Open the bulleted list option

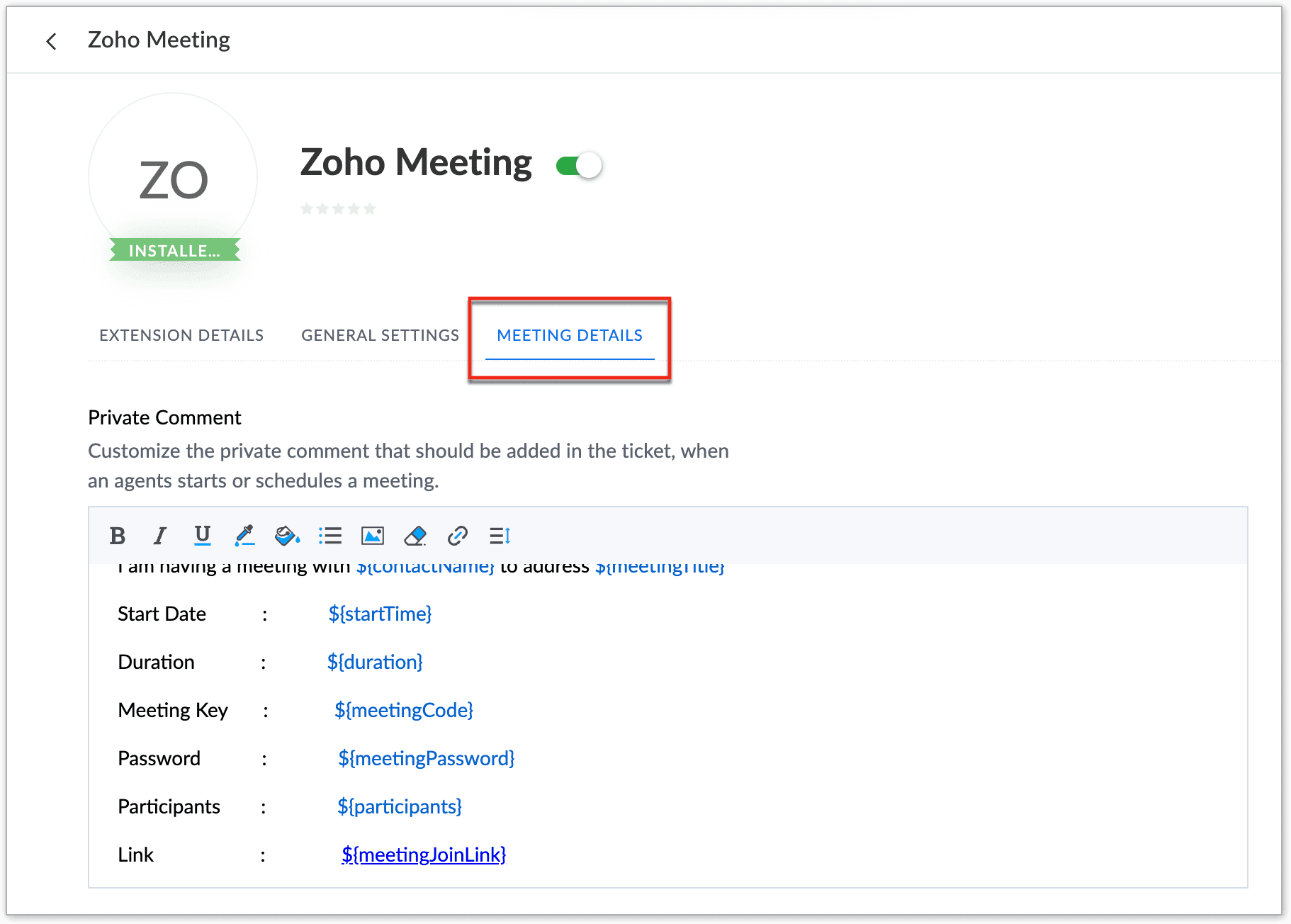point(330,536)
